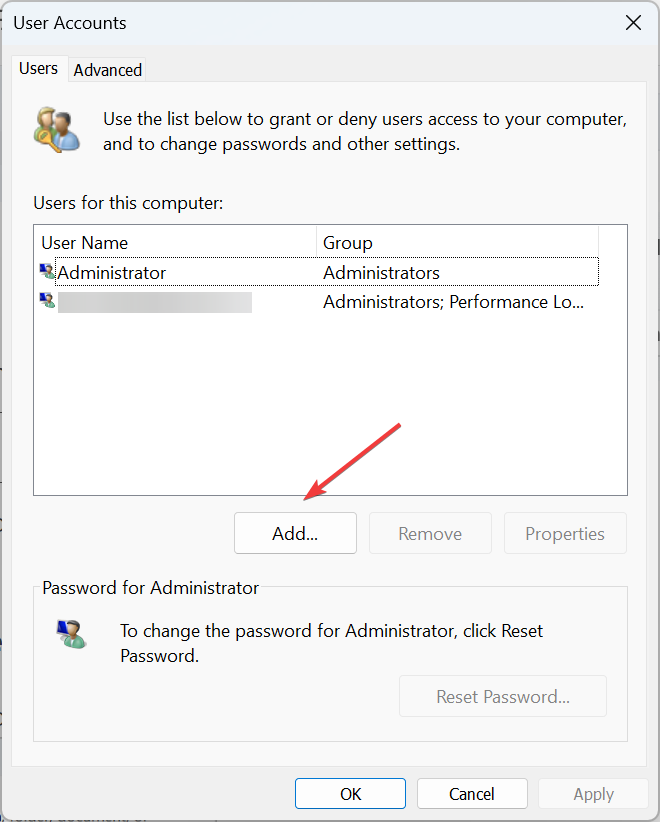Click the second user's account icon
660x822 pixels.
click(x=47, y=301)
